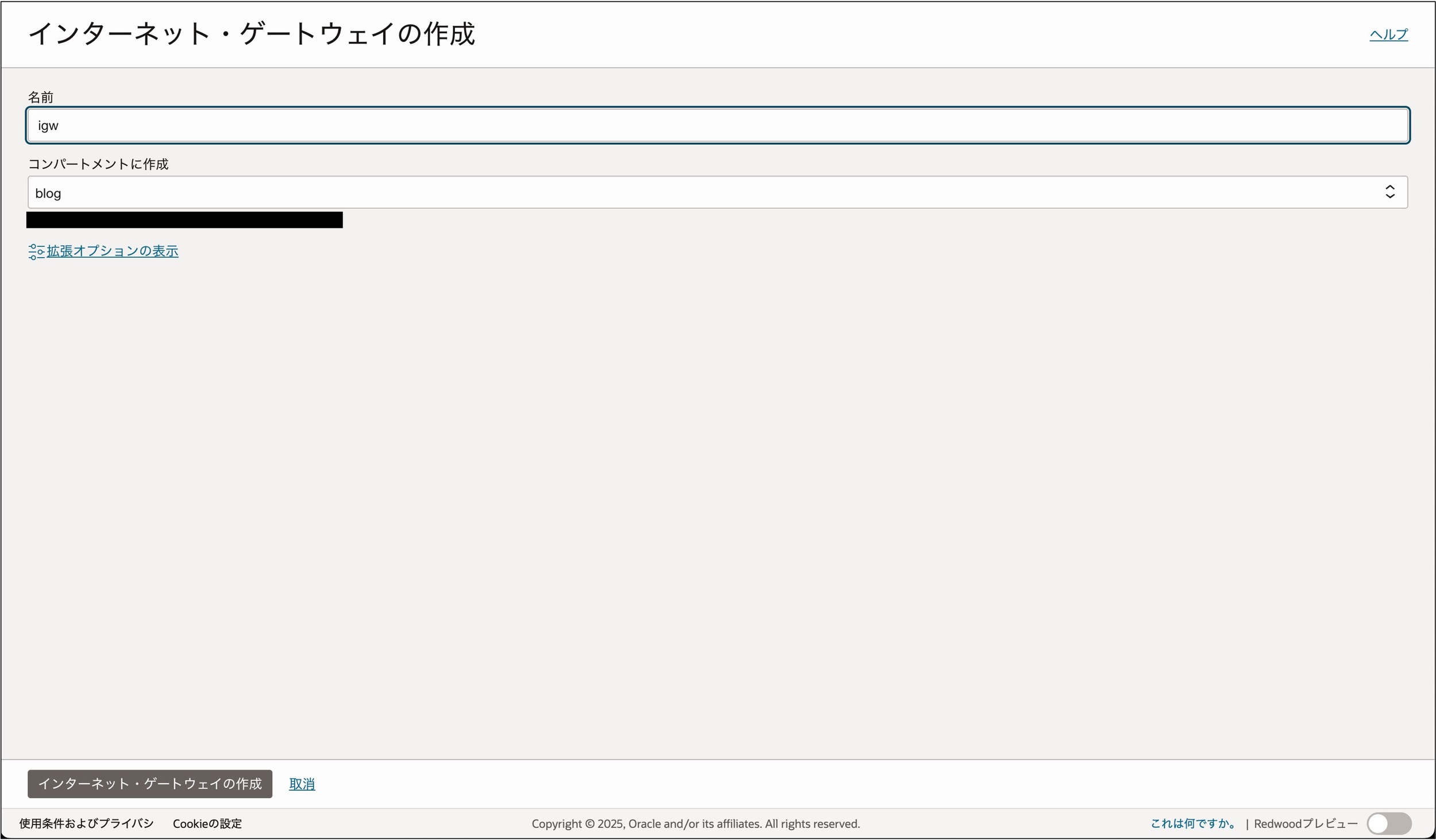This screenshot has height=840, width=1436.
Task: Toggle the Redwoodプレビュー switch
Action: (x=1389, y=823)
